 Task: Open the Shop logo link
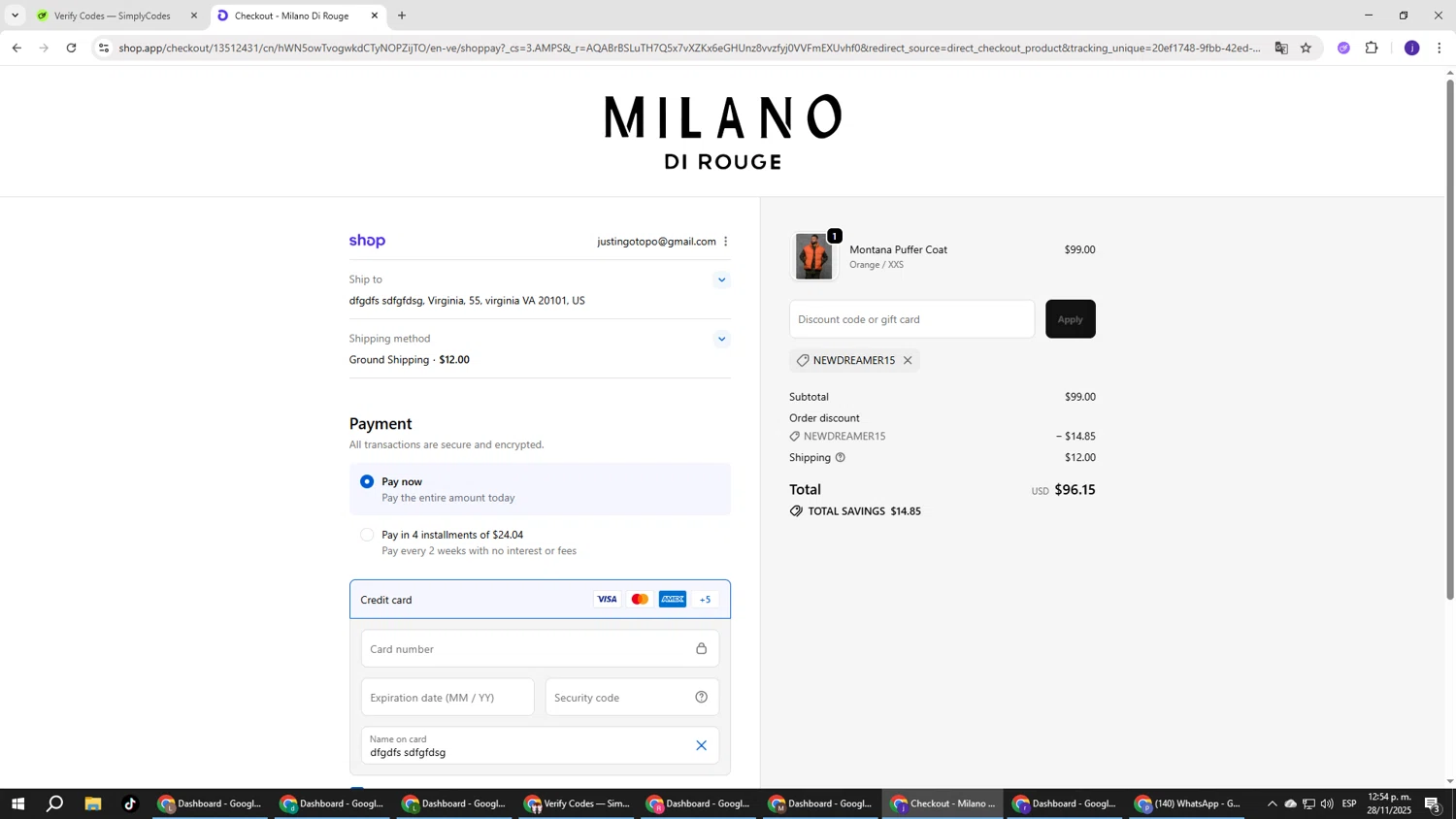367,241
